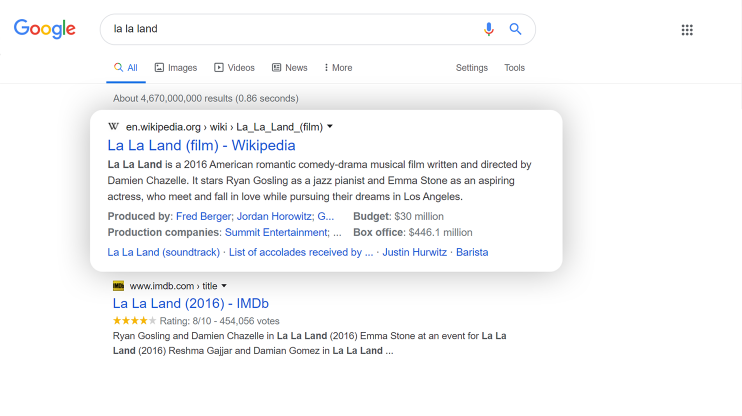This screenshot has height=416, width=742.
Task: Start voice search with microphone icon
Action: tap(489, 29)
